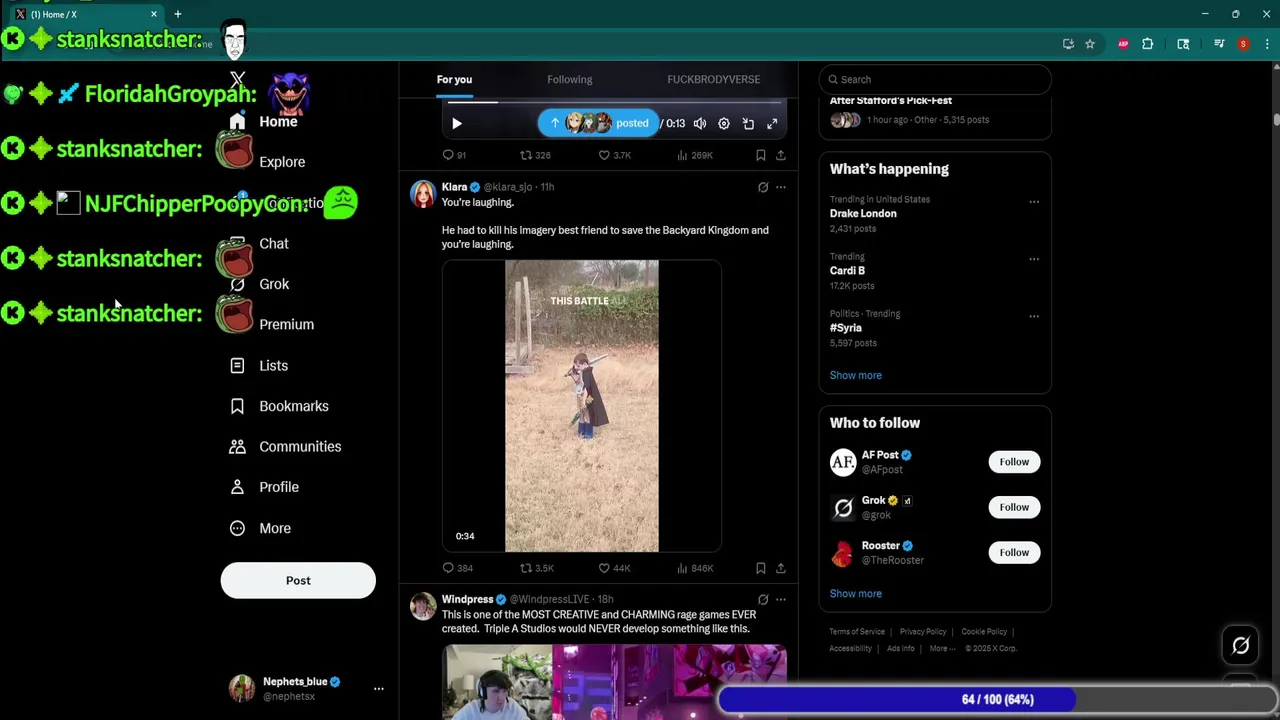The image size is (1280, 720).
Task: Open options for Drake London trend
Action: point(1034,202)
